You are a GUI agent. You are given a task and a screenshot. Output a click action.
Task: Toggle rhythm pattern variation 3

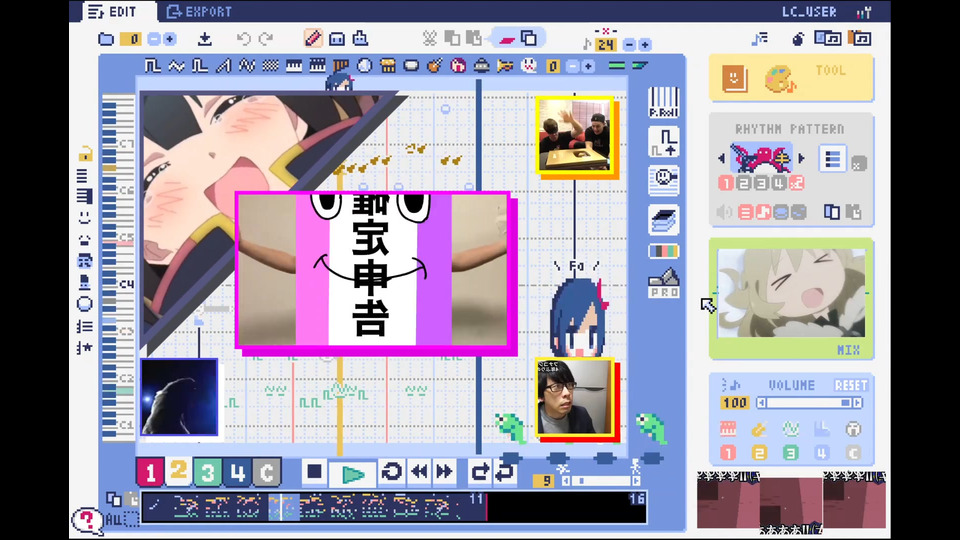point(761,183)
